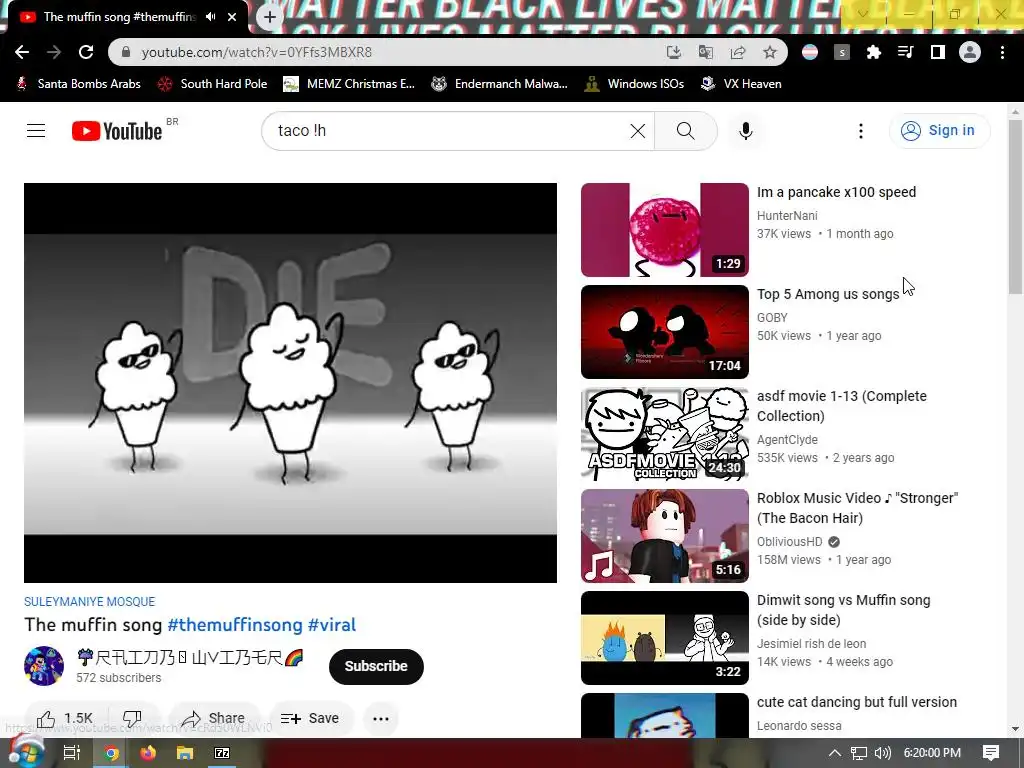Open the taskbar clock showing 6:20:00 PM
Image resolution: width=1024 pixels, height=768 pixels.
tap(932, 753)
